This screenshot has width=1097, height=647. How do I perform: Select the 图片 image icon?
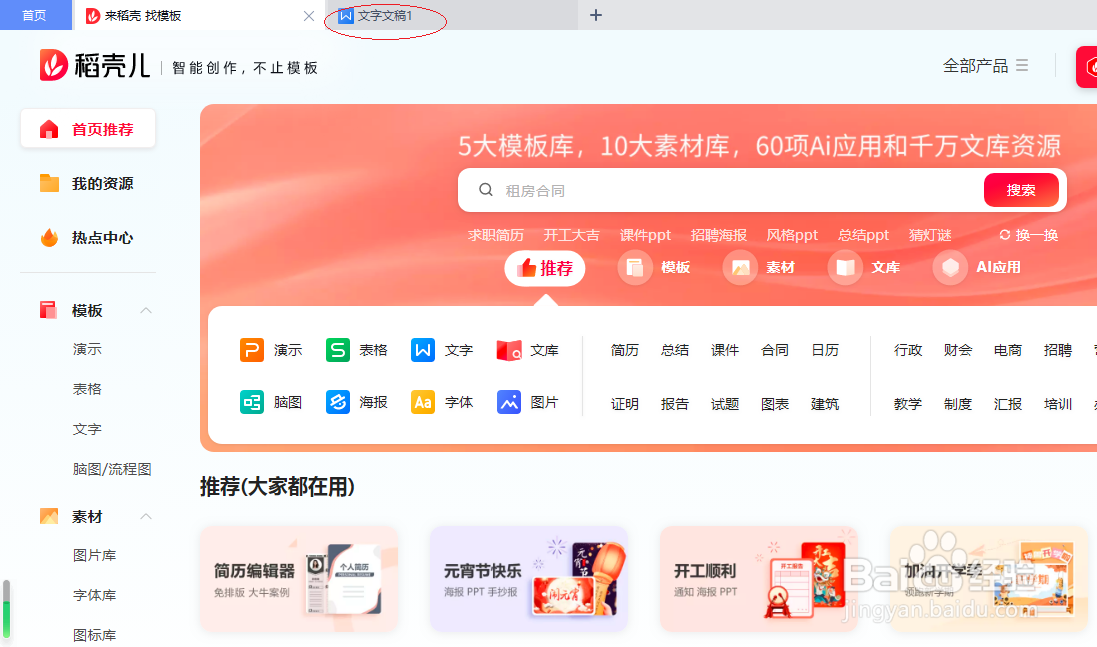[x=508, y=402]
